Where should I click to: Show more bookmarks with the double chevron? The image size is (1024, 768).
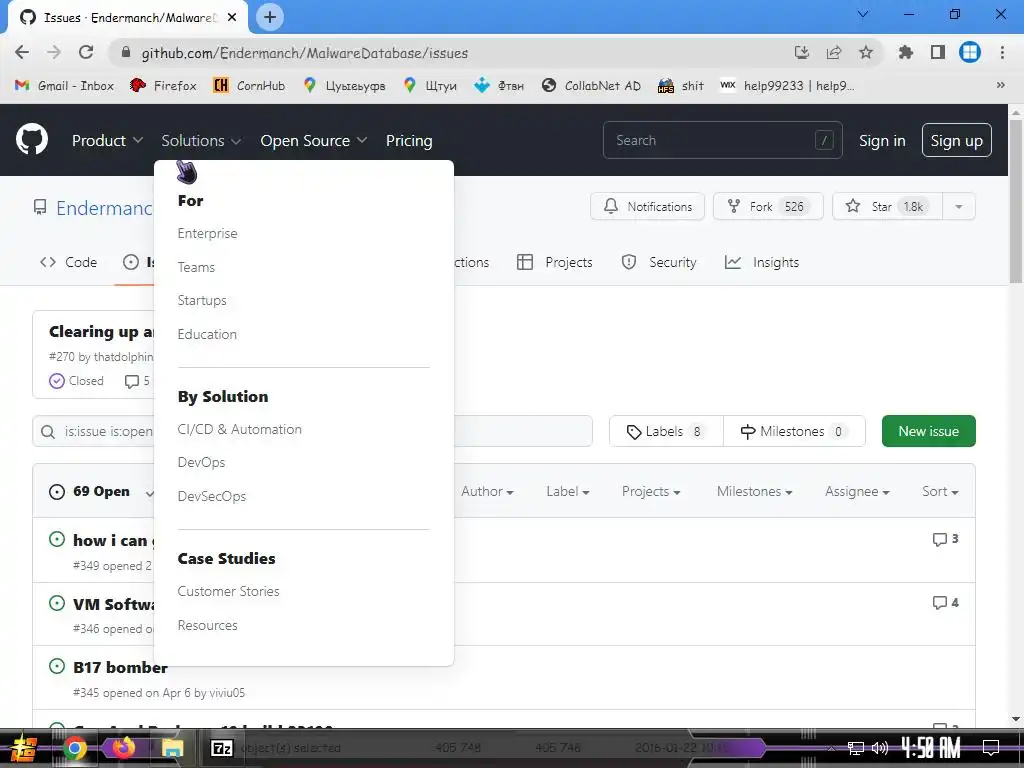point(1000,86)
